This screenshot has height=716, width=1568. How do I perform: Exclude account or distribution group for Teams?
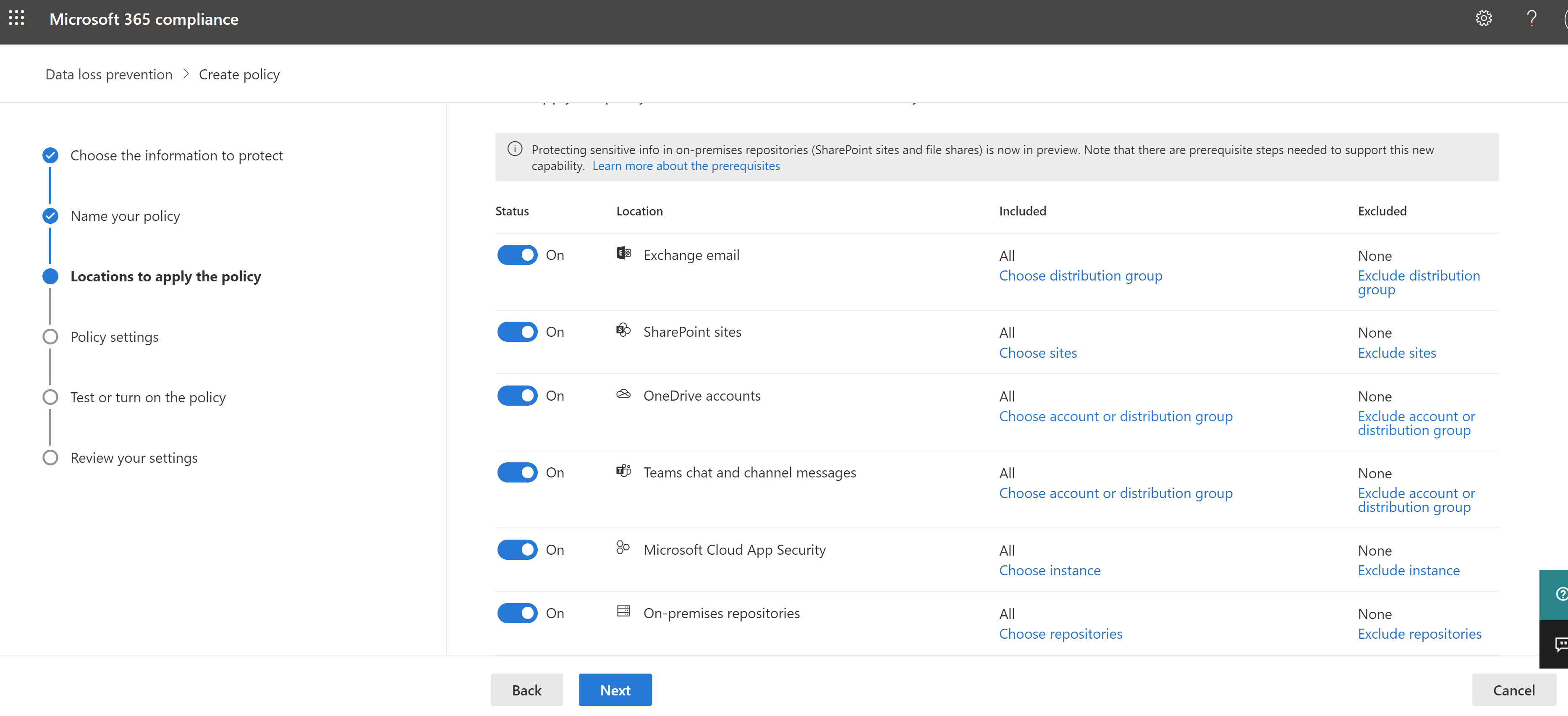point(1416,500)
